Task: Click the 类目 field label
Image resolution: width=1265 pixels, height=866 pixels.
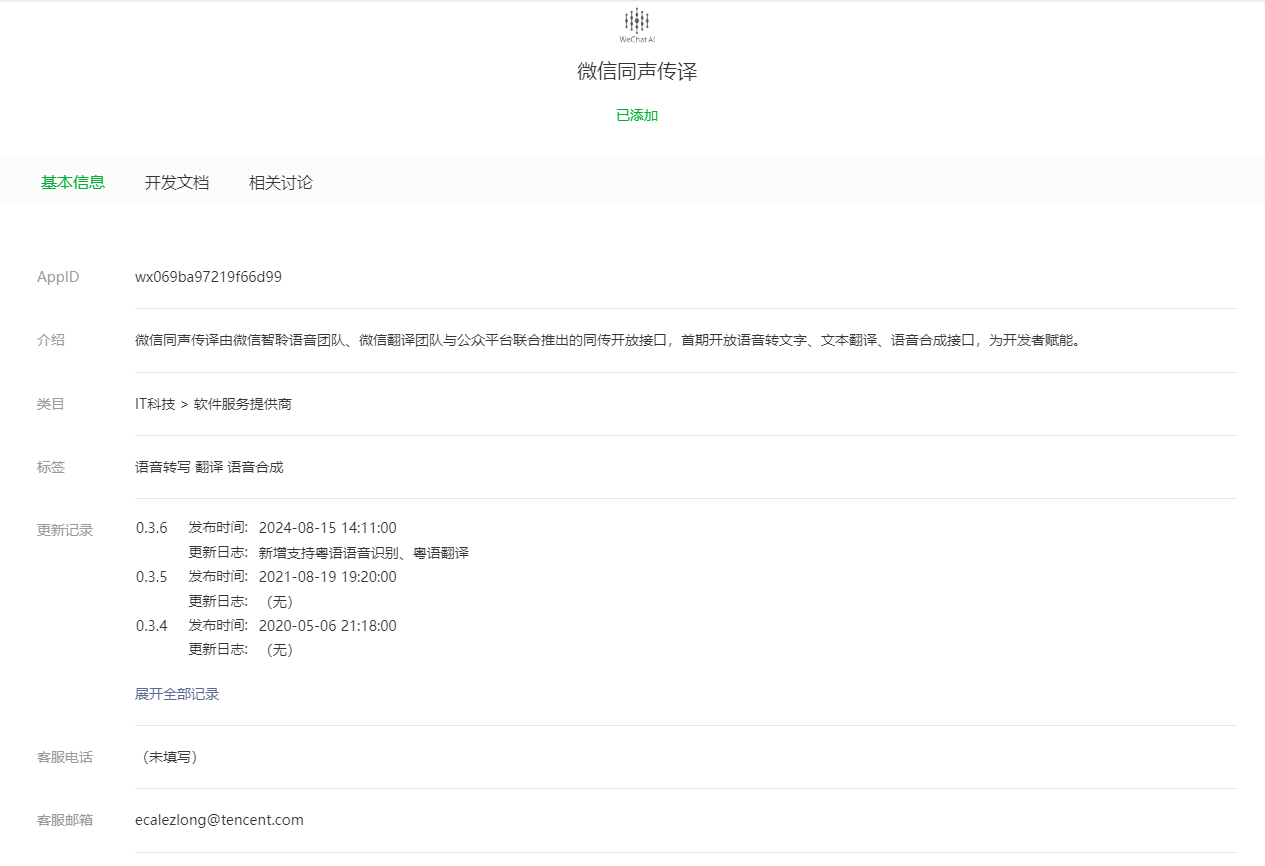Action: pyautogui.click(x=51, y=404)
